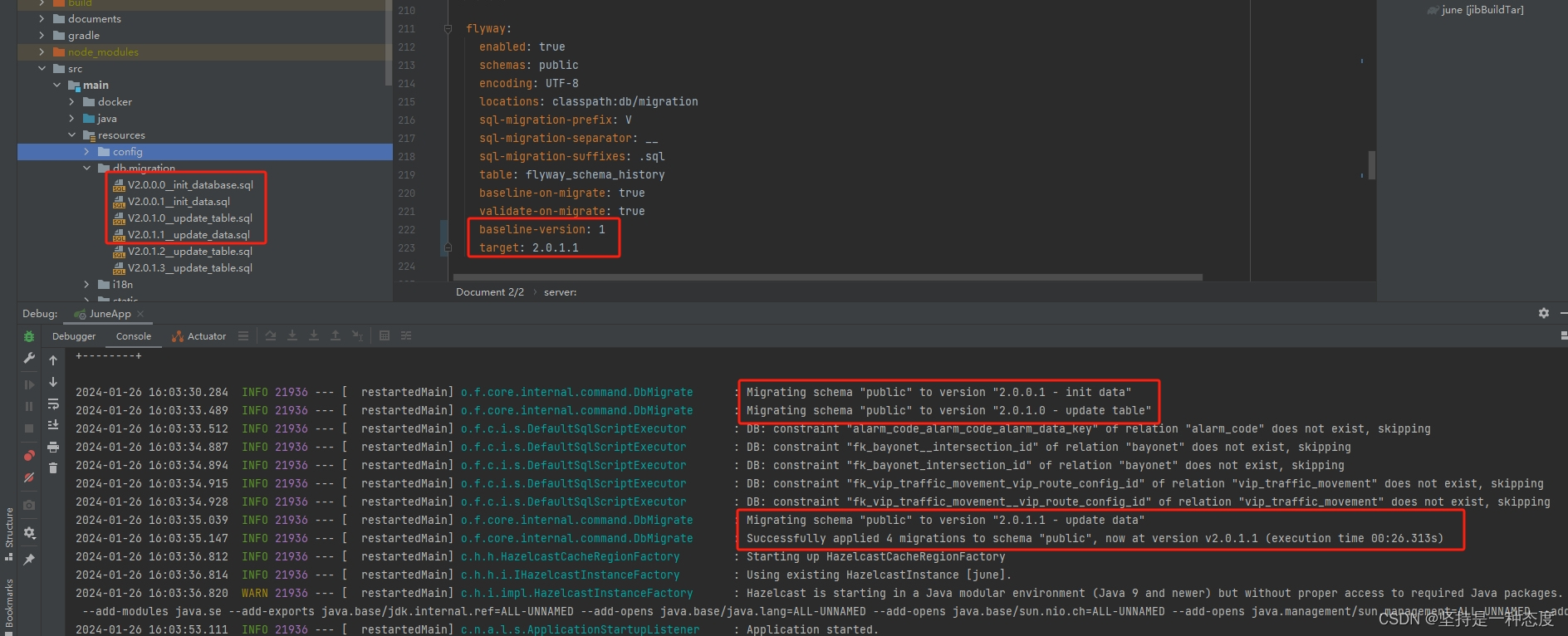Open the debug settings gear in left strip
The image size is (1568, 636).
coord(29,533)
